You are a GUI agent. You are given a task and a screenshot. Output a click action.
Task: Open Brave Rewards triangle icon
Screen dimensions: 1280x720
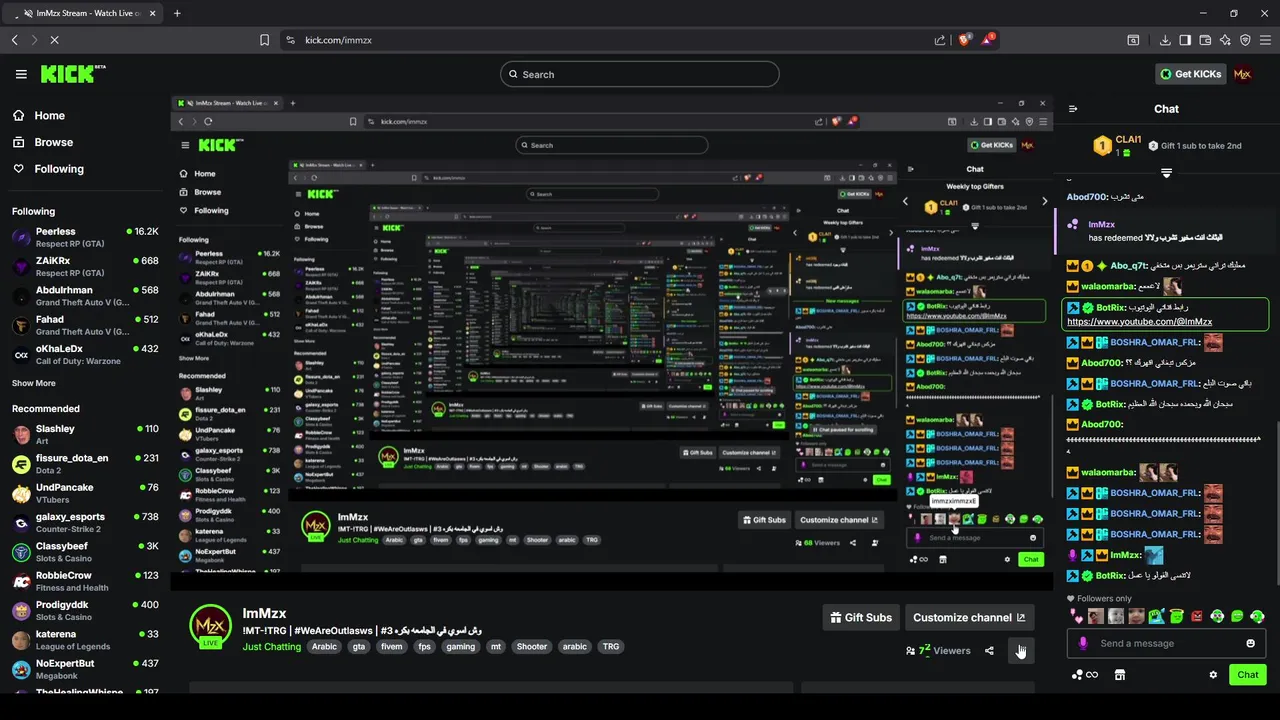(989, 40)
